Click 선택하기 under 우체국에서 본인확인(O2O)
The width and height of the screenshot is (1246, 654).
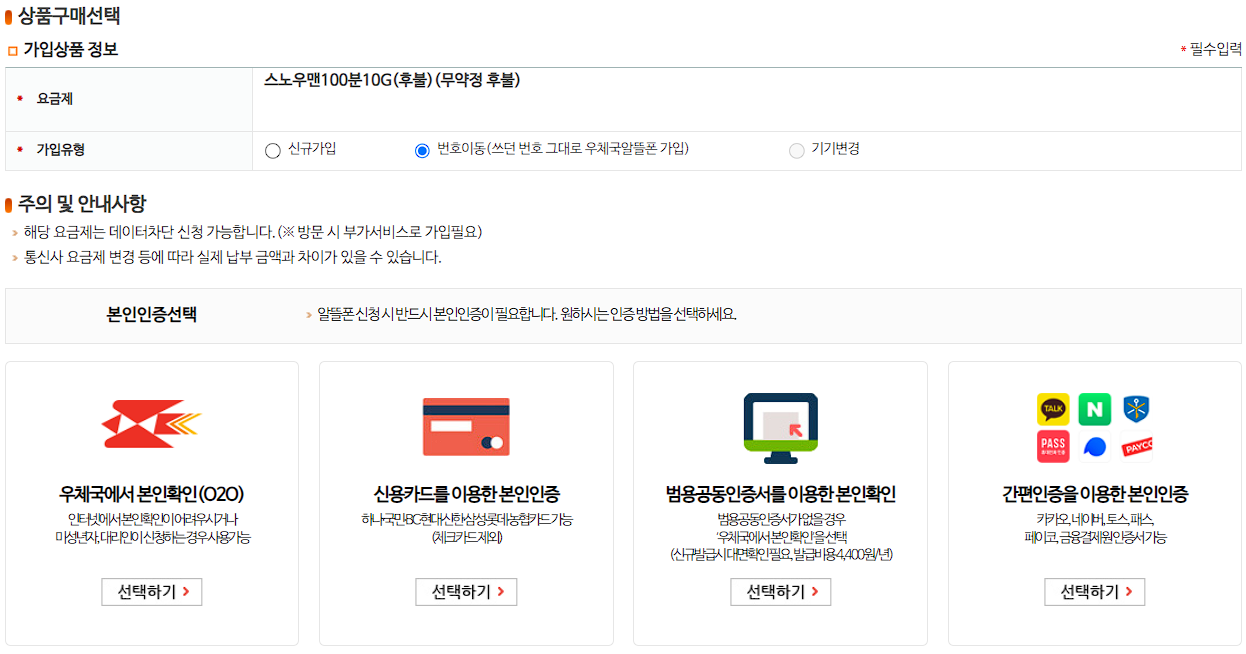point(151,591)
